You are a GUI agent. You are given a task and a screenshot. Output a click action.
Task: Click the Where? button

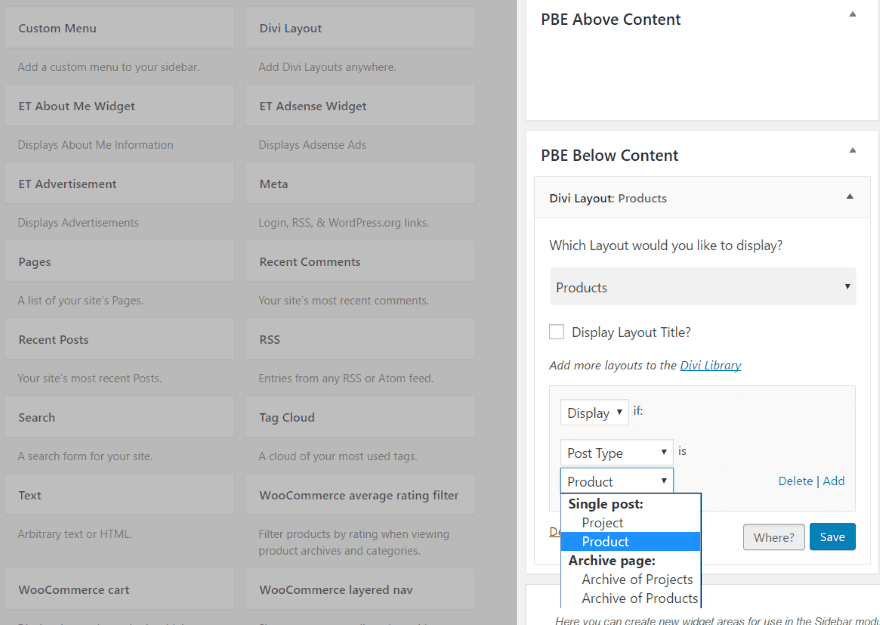point(773,537)
